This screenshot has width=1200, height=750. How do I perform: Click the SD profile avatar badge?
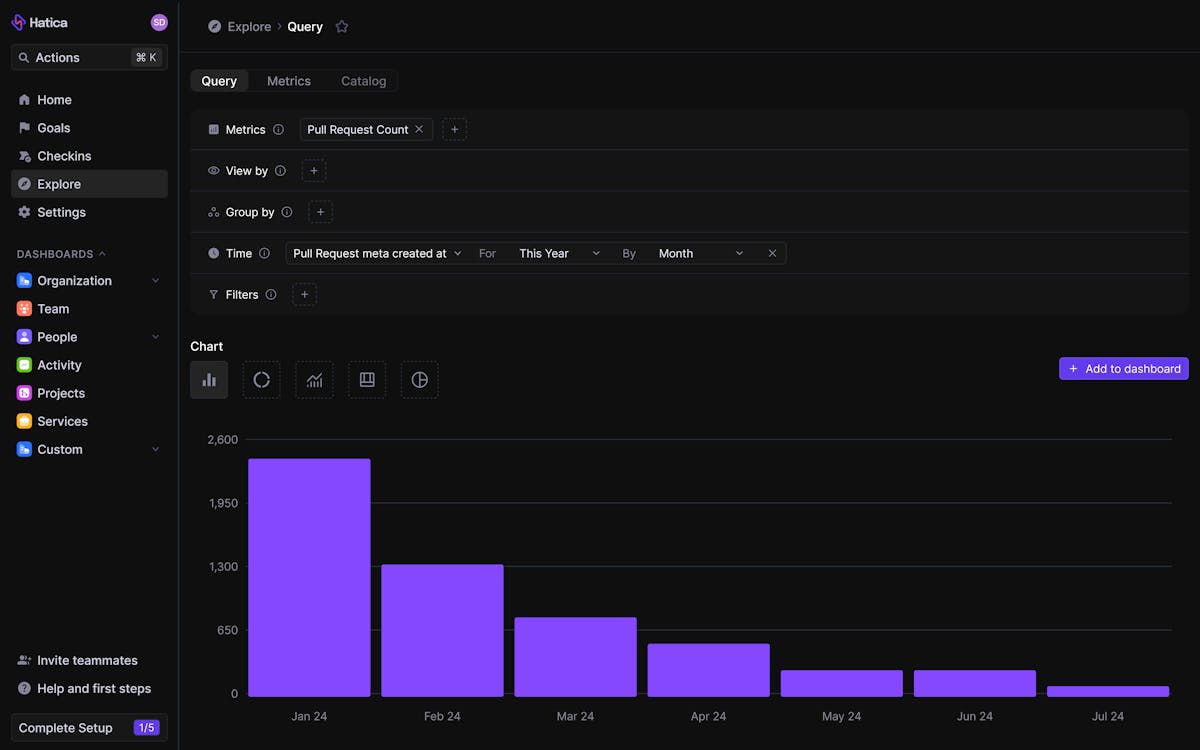(159, 21)
